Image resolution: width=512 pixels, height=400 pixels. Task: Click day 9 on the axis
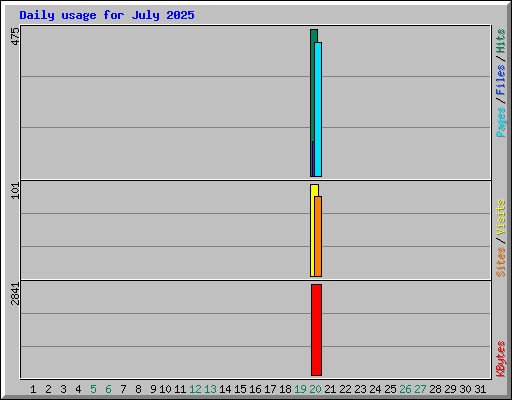point(153,389)
